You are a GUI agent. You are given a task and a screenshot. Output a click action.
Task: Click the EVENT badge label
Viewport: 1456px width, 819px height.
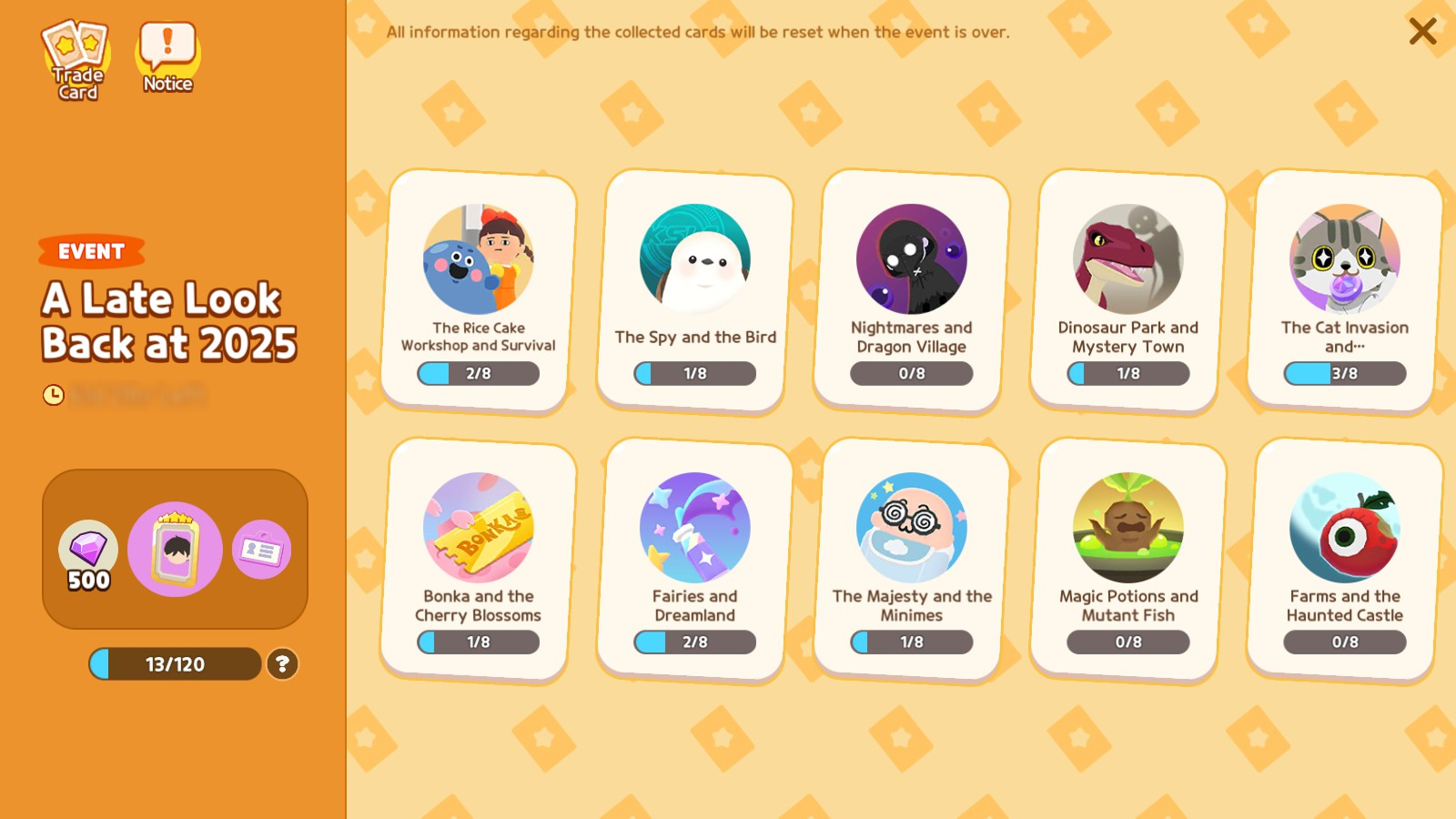[91, 252]
